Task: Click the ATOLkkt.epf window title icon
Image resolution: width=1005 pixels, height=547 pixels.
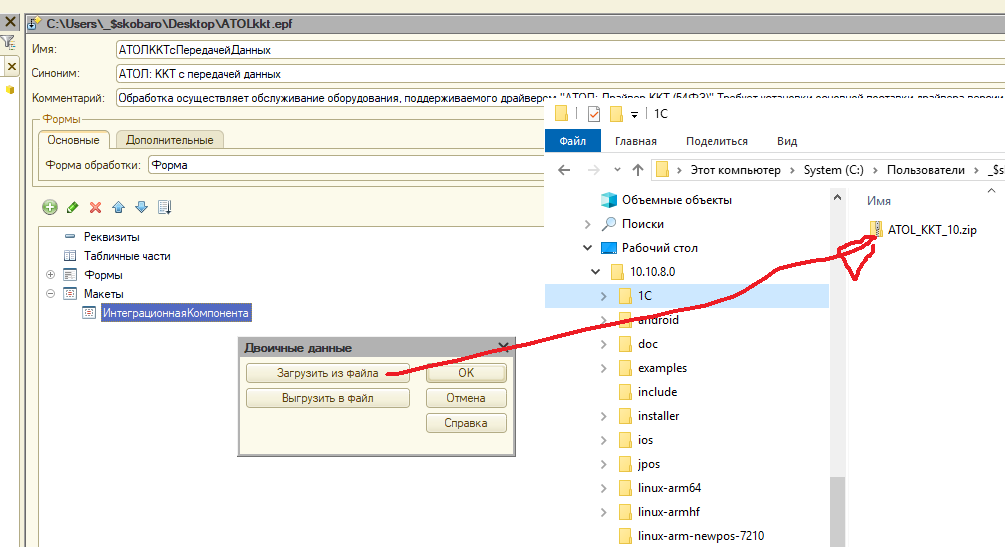Action: [34, 24]
